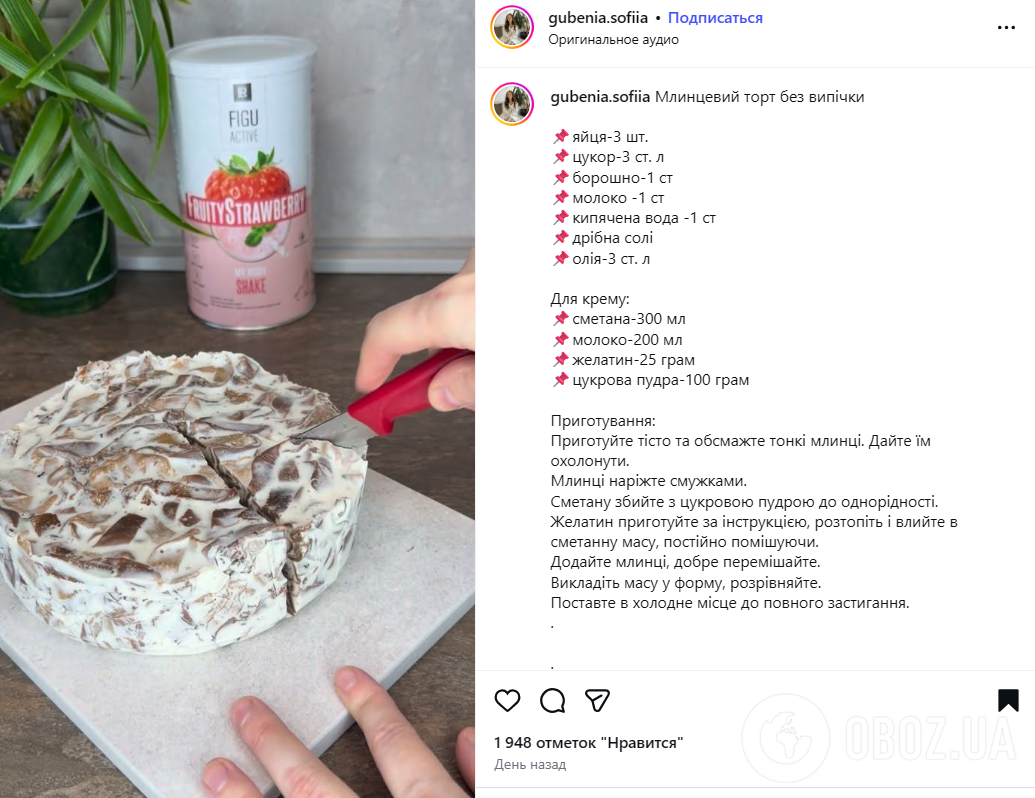
Task: View the 1 948 likes list
Action: (x=588, y=743)
